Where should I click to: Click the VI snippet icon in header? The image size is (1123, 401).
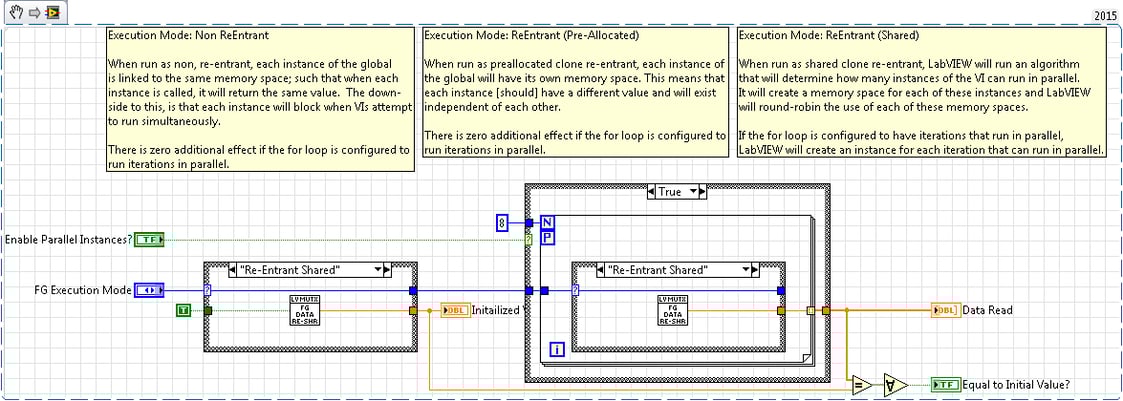(x=54, y=12)
